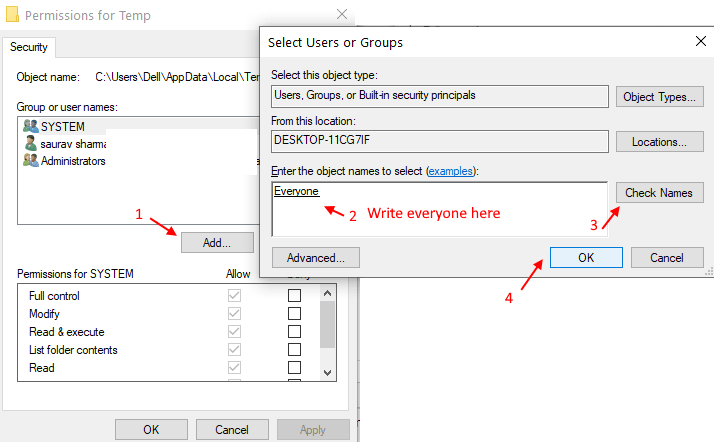Click the Add... button
Screen dimensions: 714x442
tap(217, 243)
